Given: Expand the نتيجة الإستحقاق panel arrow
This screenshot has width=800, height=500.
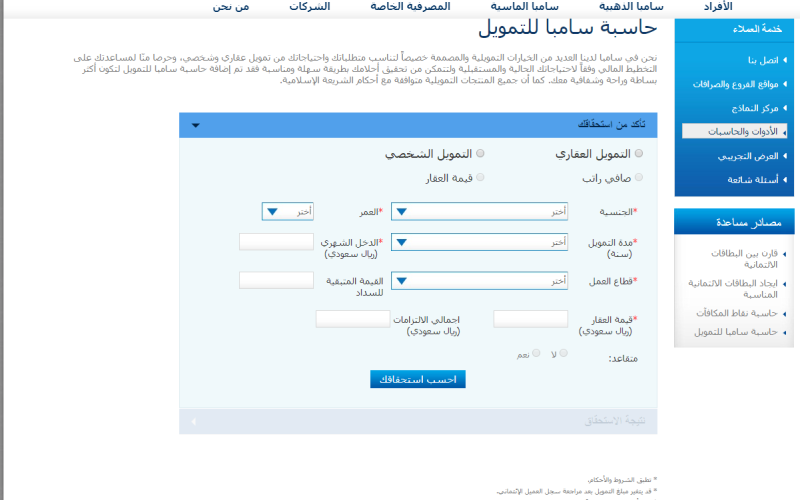Looking at the screenshot, I should 193,421.
